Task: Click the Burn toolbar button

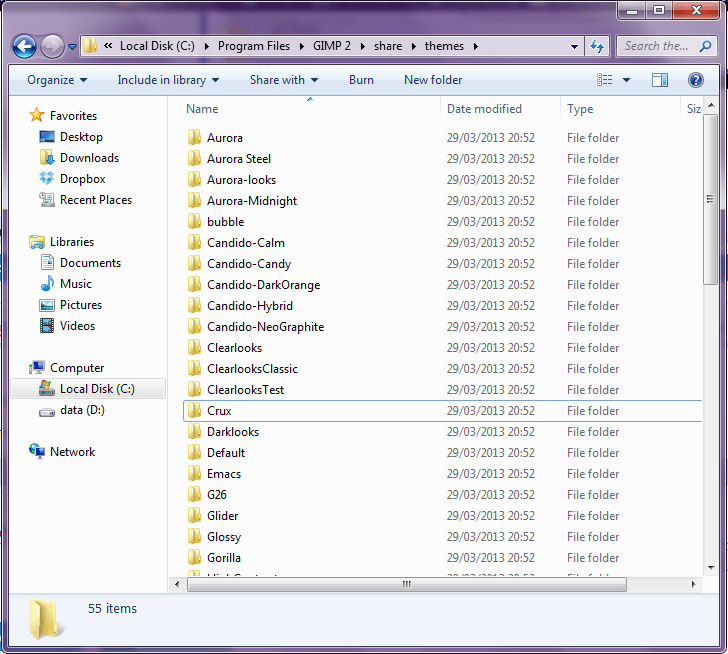Action: point(361,80)
